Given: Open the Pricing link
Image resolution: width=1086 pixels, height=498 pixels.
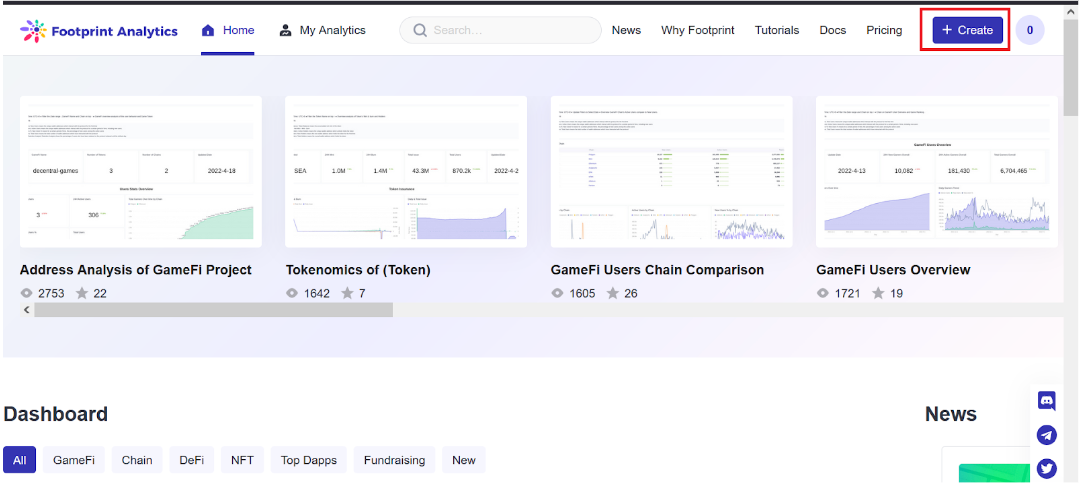Looking at the screenshot, I should pyautogui.click(x=884, y=30).
